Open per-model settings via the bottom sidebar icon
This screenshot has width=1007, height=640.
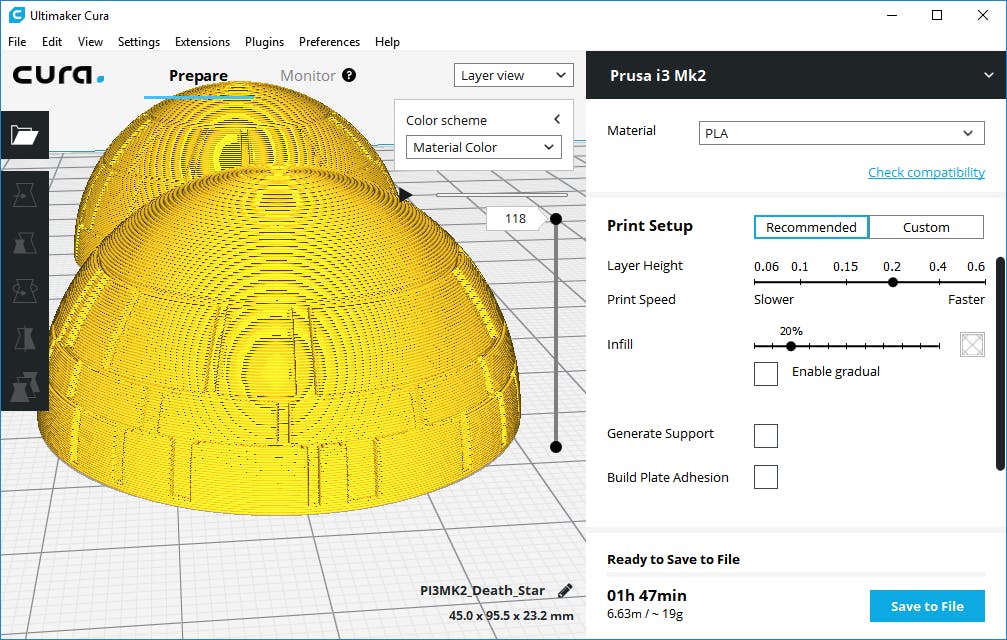24,386
